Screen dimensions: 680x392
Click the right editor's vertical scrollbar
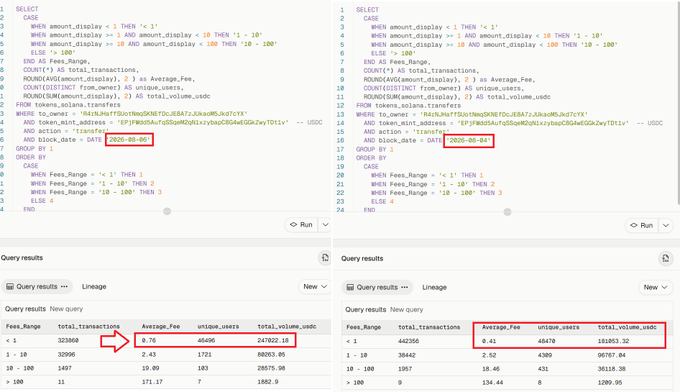click(678, 104)
